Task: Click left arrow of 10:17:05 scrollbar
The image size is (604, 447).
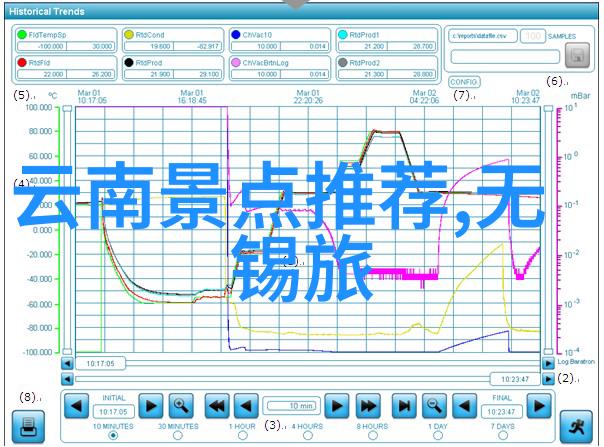Action: (x=67, y=363)
